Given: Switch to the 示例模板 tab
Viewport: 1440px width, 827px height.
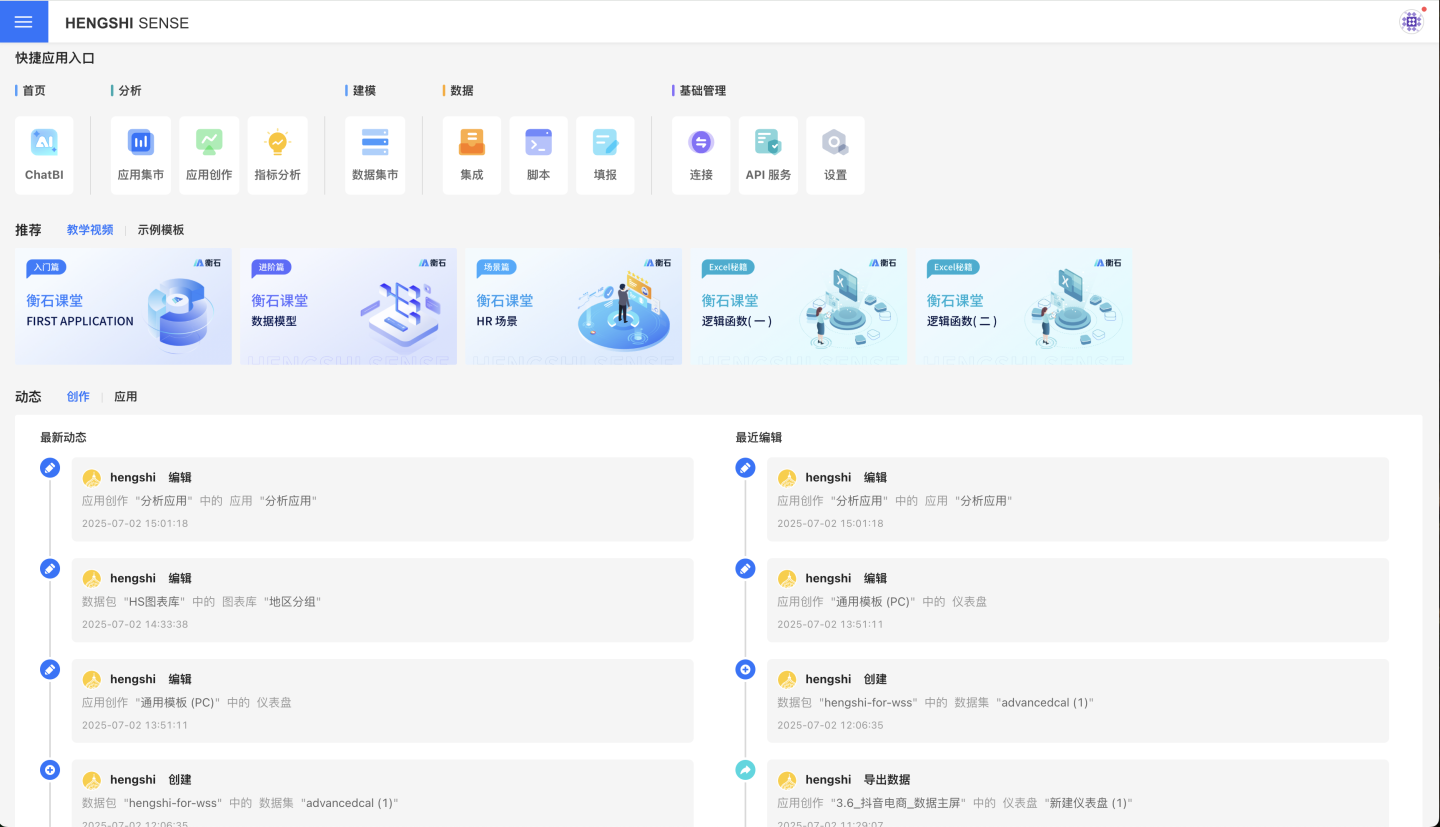Looking at the screenshot, I should [161, 230].
